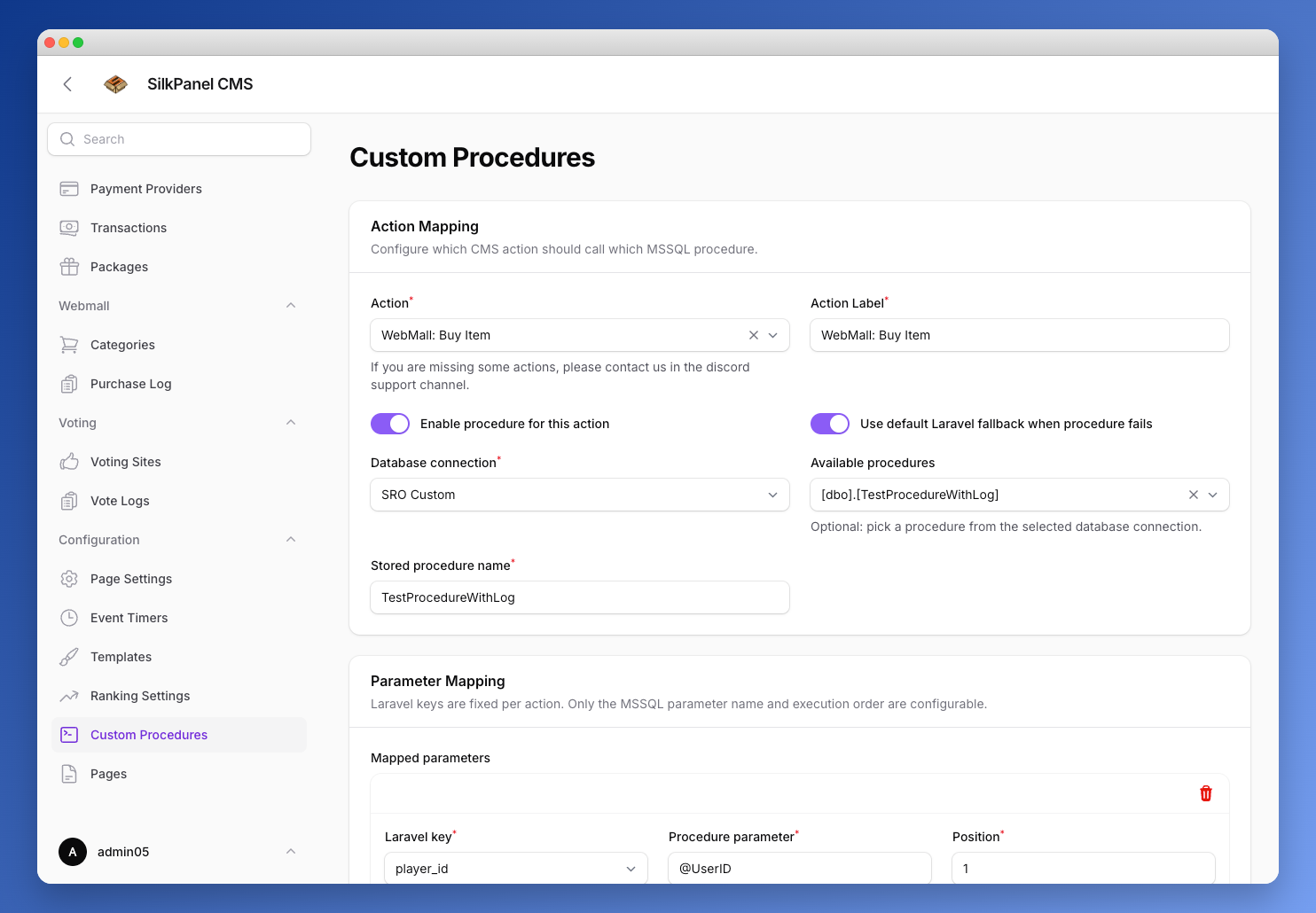Viewport: 1316px width, 913px height.
Task: Click the Event Timers clock icon
Action: 69,618
